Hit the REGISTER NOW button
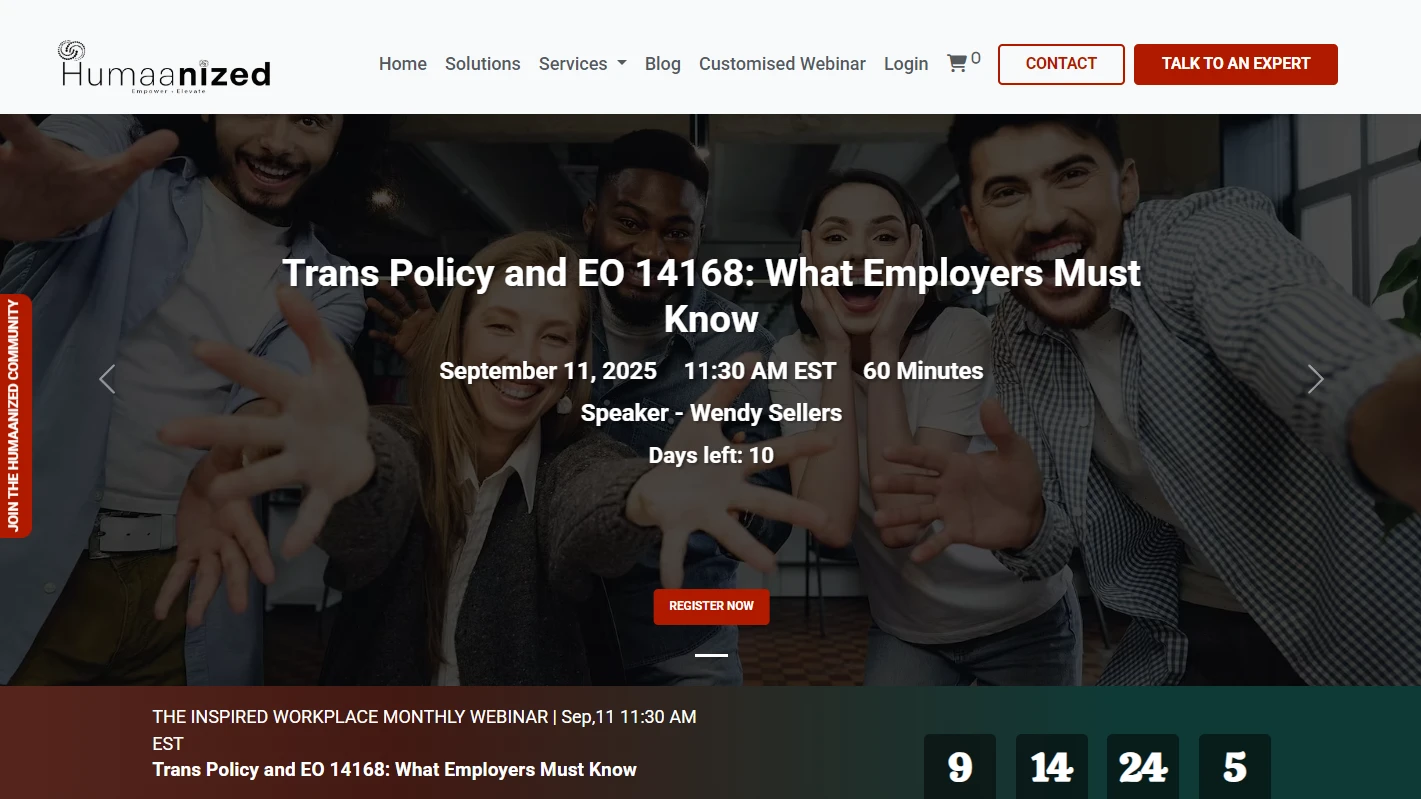The image size is (1421, 799). (x=711, y=606)
